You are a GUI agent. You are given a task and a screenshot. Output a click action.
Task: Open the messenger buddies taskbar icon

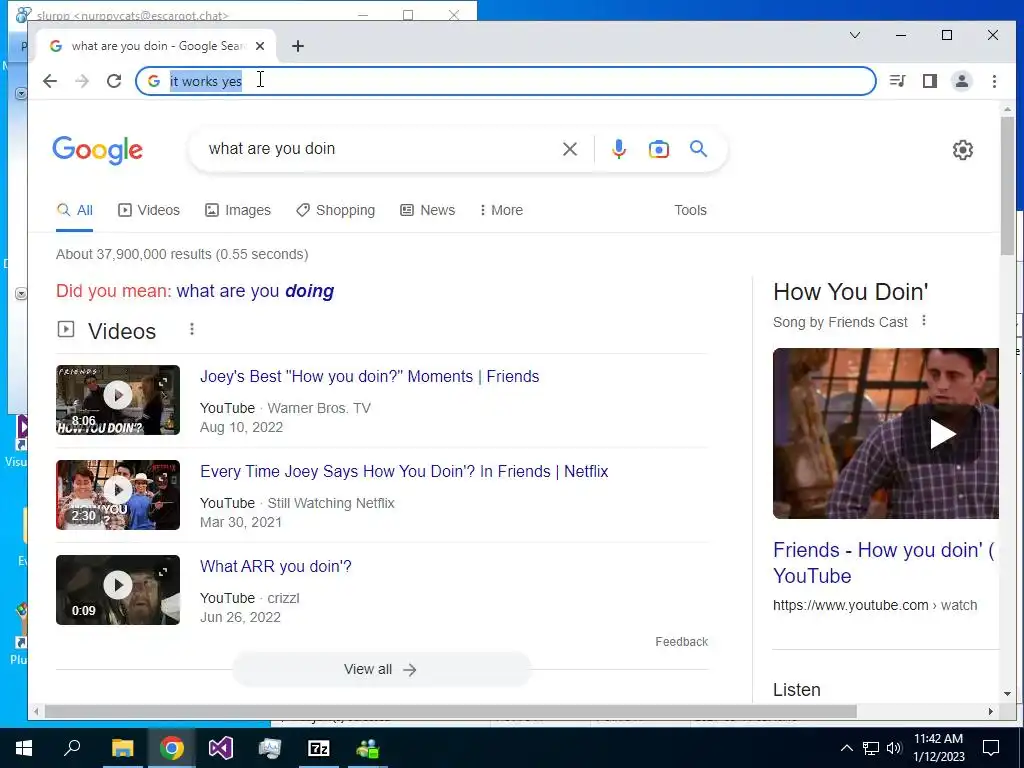click(368, 748)
